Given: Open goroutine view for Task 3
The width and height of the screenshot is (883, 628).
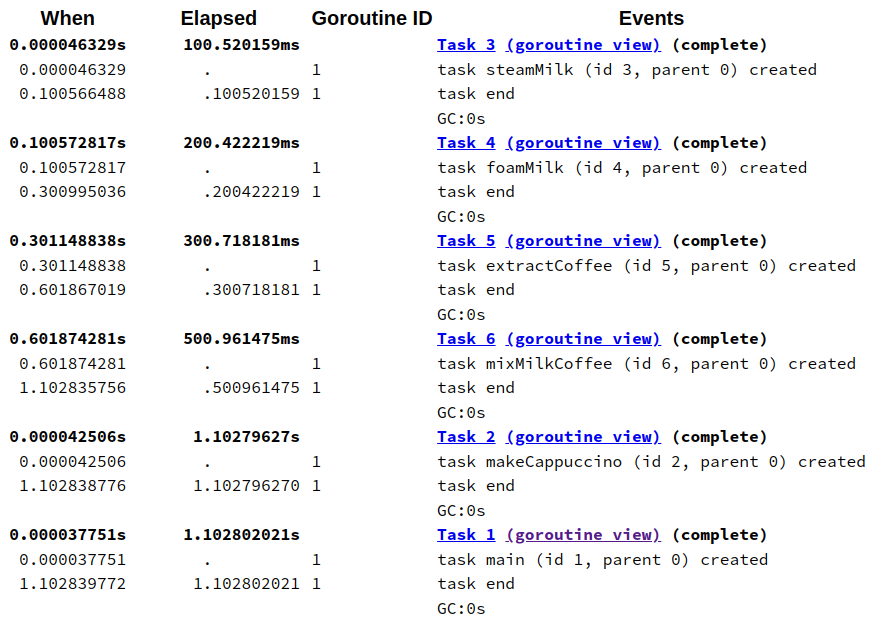Looking at the screenshot, I should pyautogui.click(x=583, y=45).
